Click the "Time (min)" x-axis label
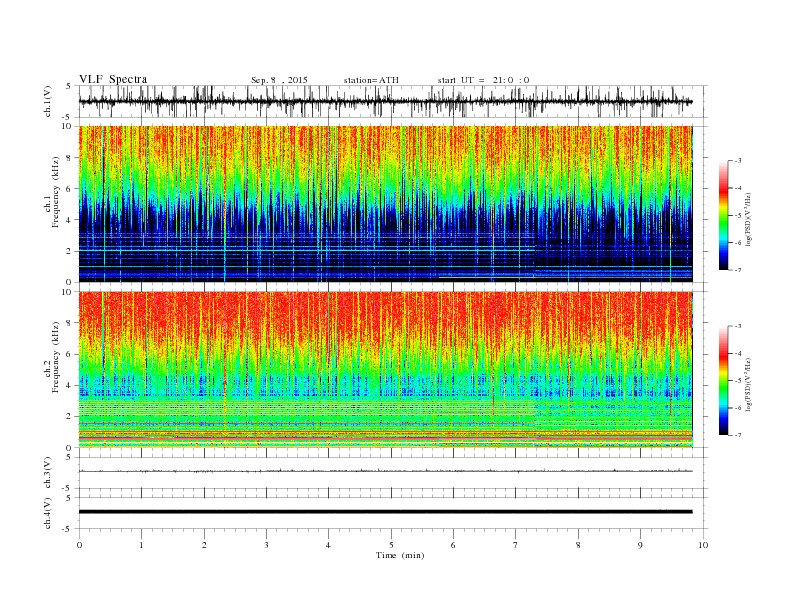Screen dimensions: 792x612 (x=400, y=555)
